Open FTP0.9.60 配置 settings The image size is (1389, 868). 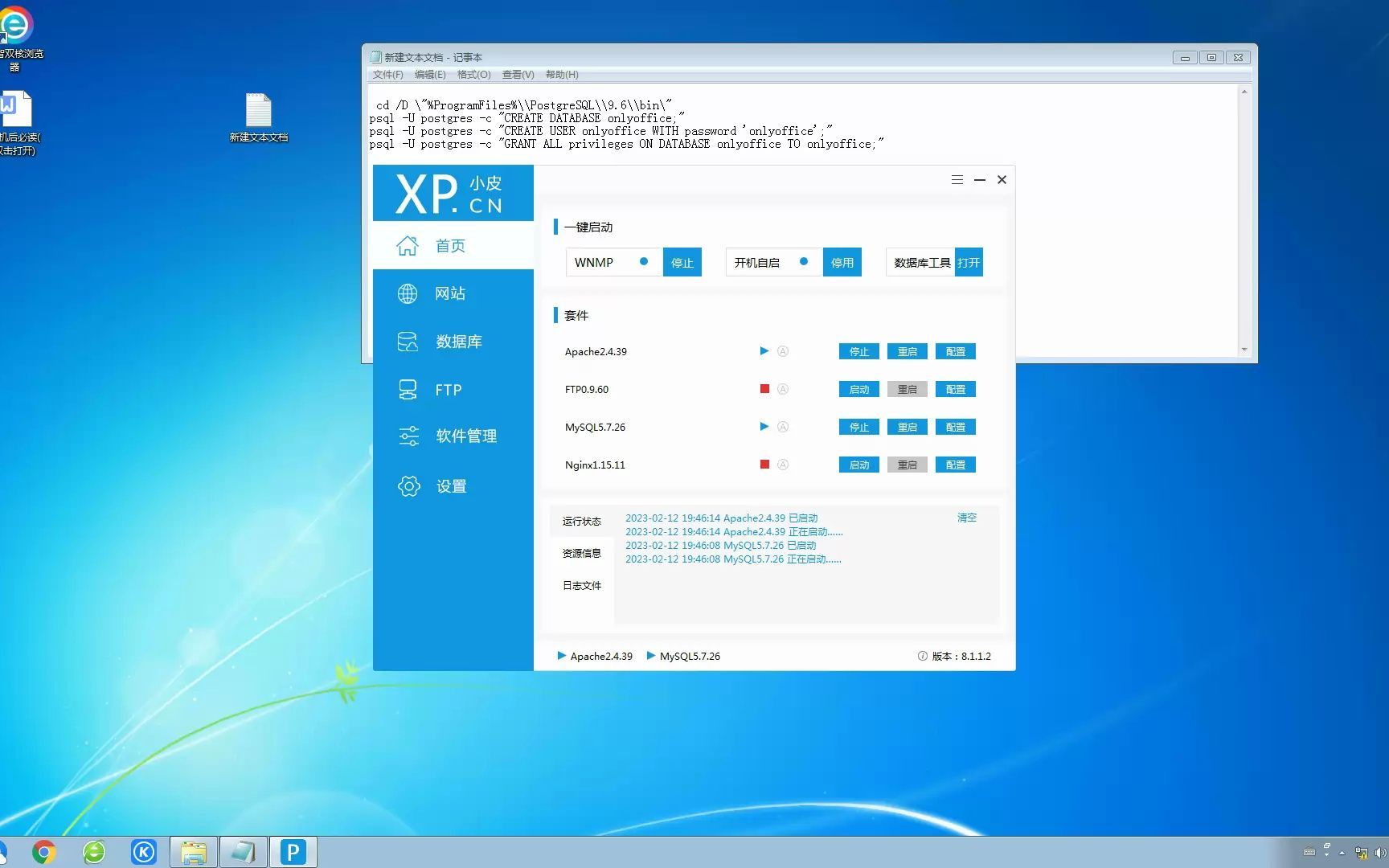(x=955, y=389)
